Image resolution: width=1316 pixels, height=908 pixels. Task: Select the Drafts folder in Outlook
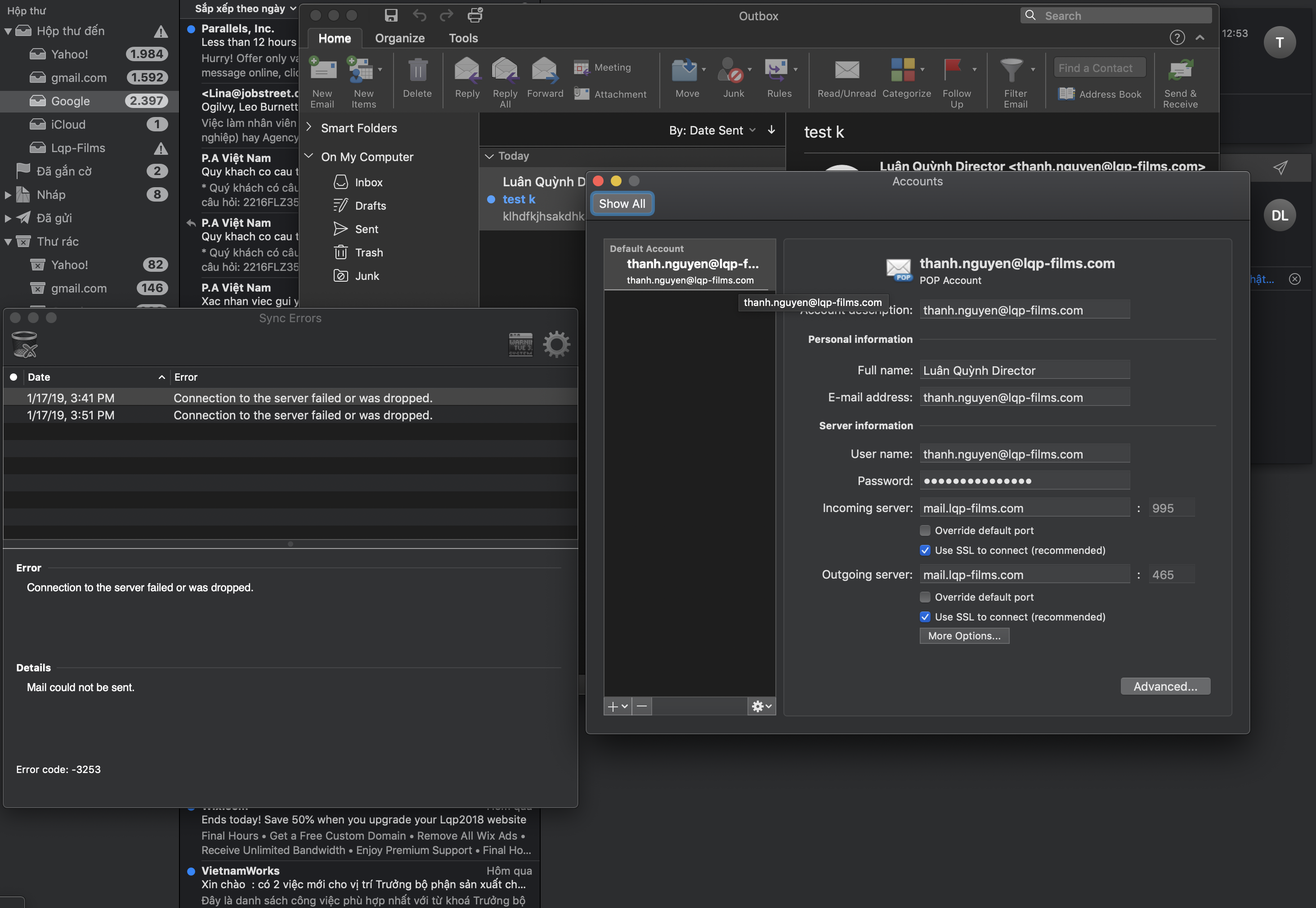tap(370, 205)
